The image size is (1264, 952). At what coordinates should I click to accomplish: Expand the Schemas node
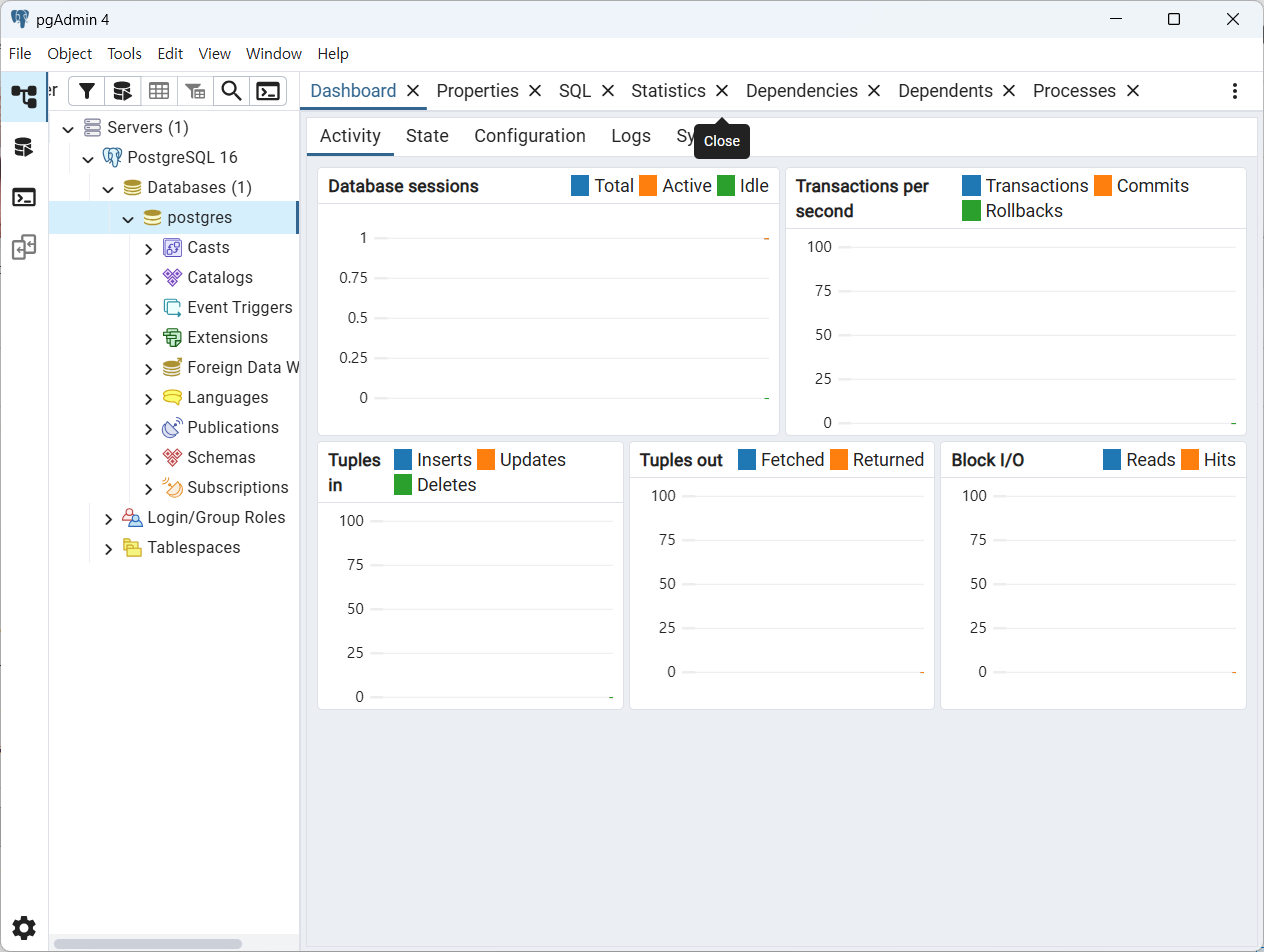click(x=148, y=458)
